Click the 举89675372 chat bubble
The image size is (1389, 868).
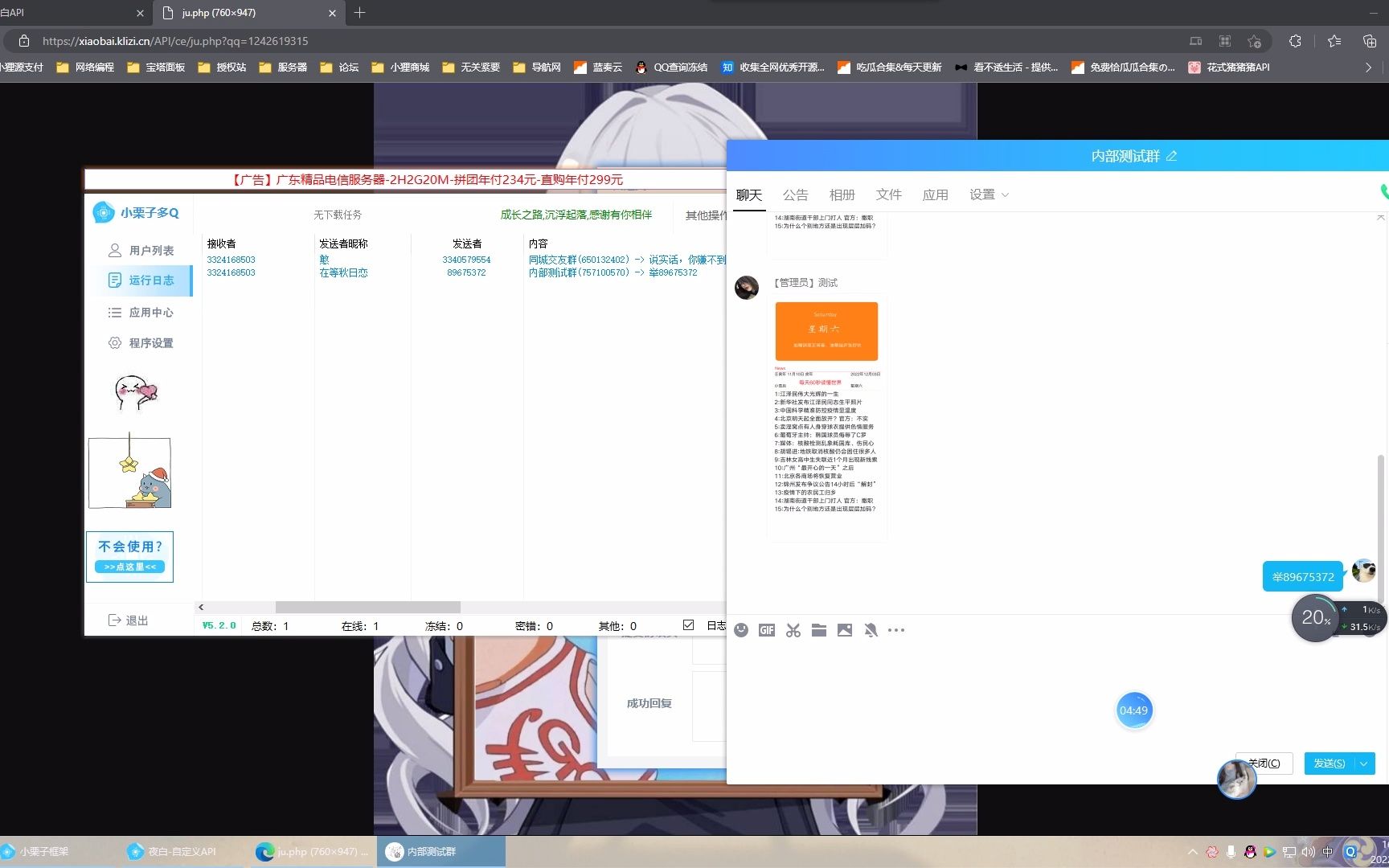pos(1303,576)
